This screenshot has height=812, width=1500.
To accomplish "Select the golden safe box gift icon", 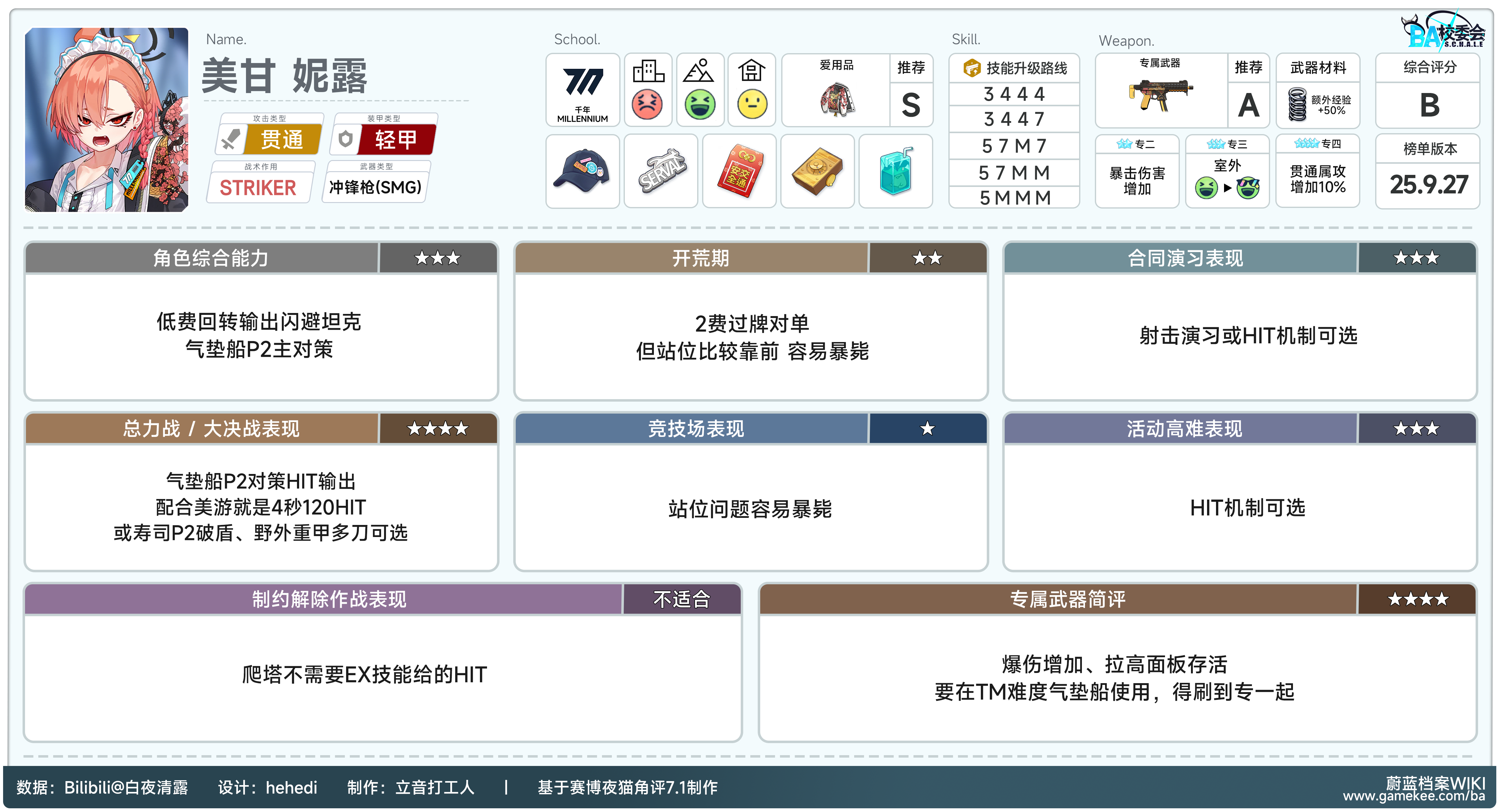I will (x=817, y=171).
